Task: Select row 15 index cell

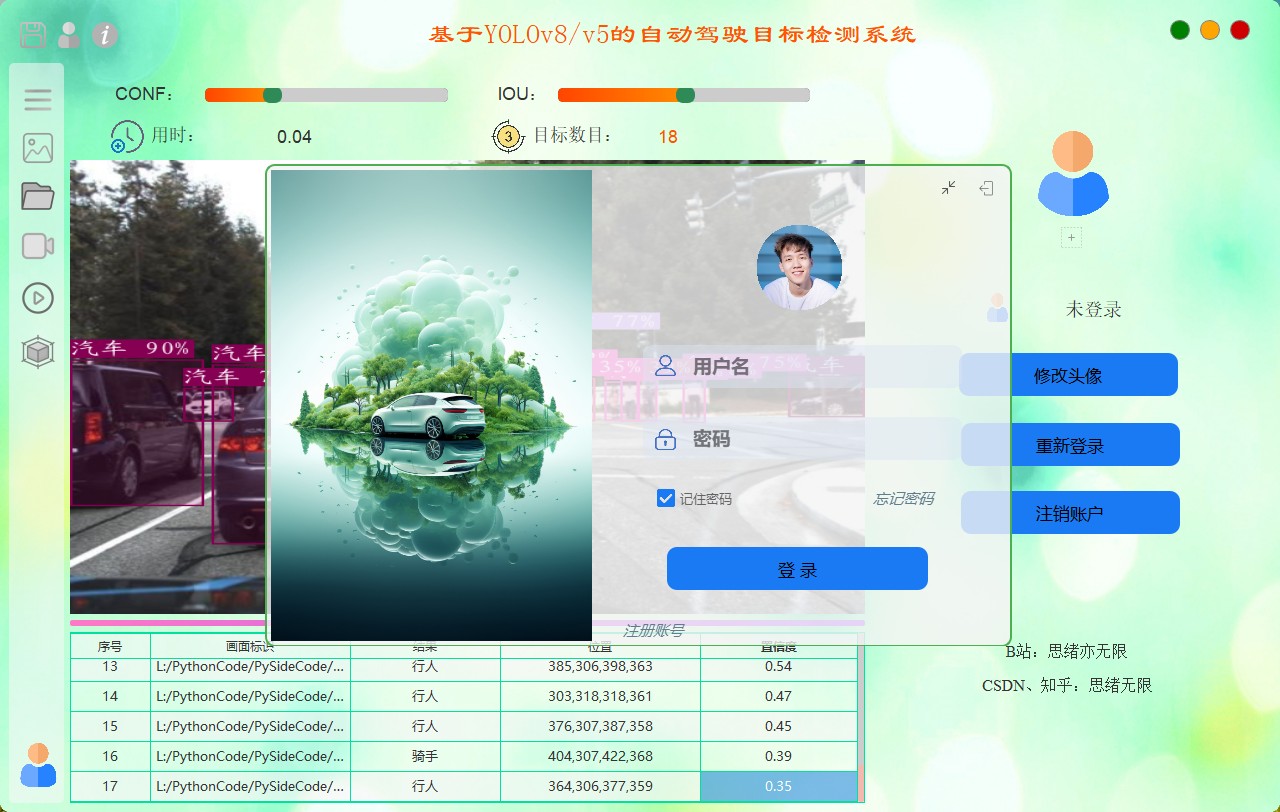Action: pyautogui.click(x=110, y=726)
